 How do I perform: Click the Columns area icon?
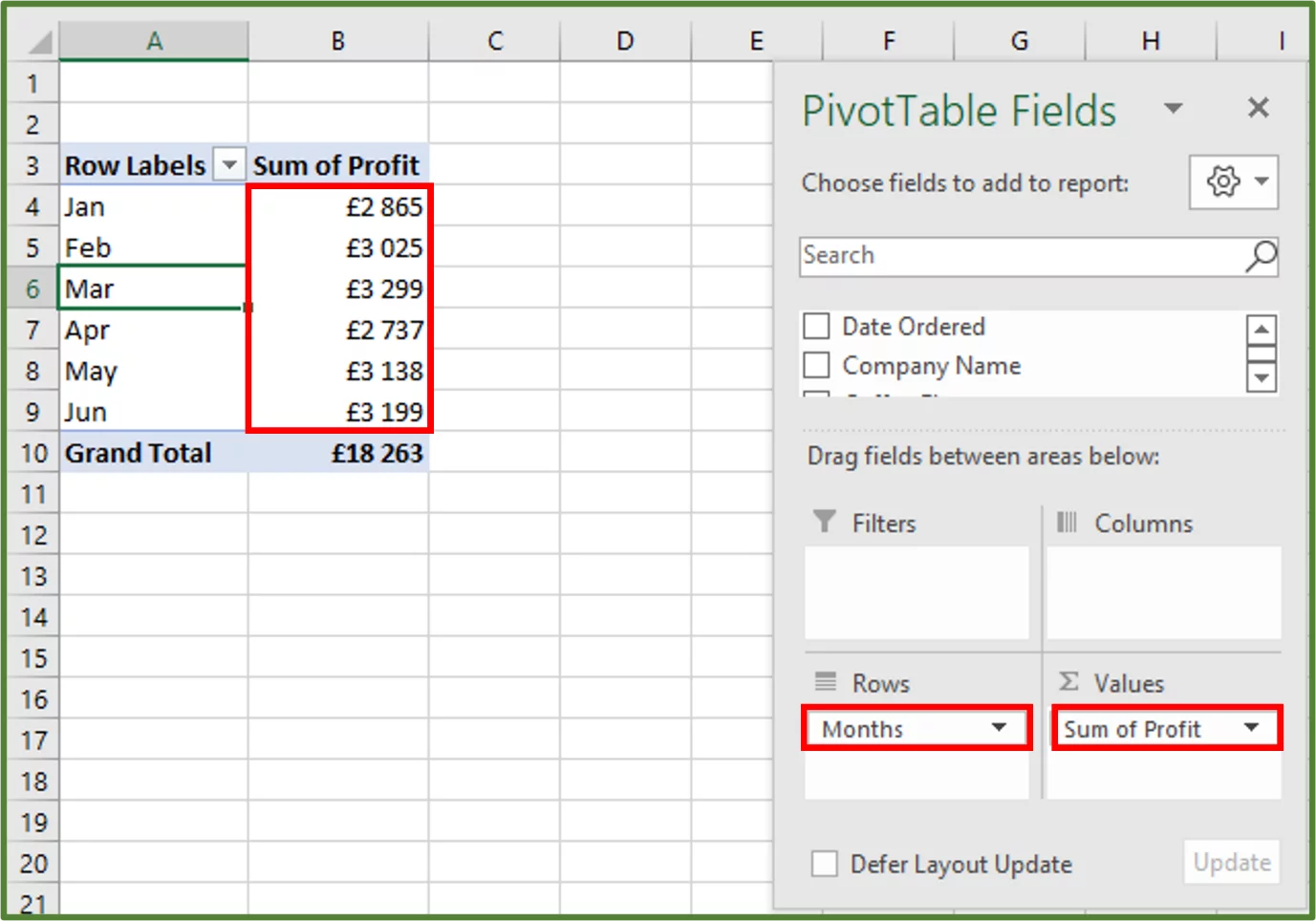click(1068, 523)
